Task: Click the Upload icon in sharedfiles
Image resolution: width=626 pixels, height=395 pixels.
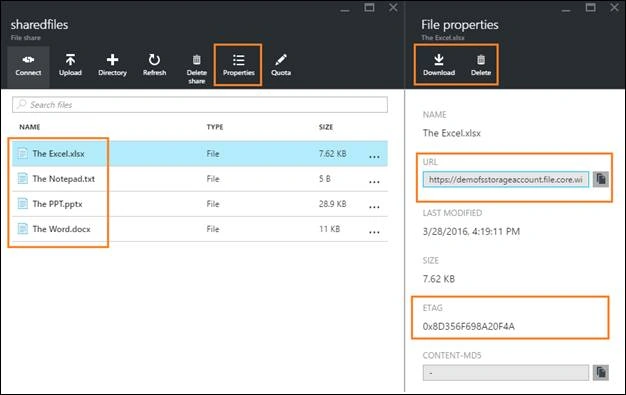Action: (x=70, y=60)
